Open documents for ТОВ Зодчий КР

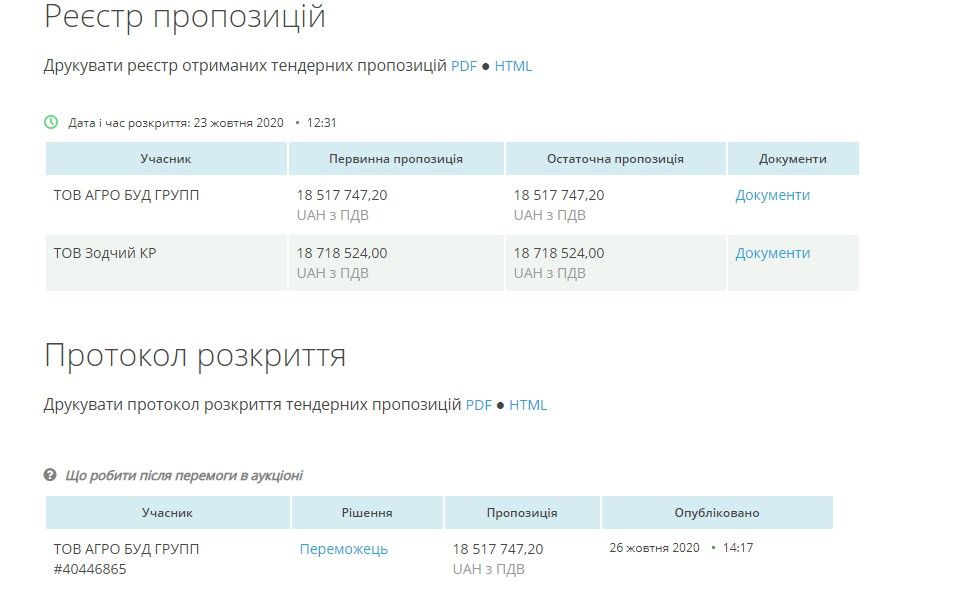771,253
